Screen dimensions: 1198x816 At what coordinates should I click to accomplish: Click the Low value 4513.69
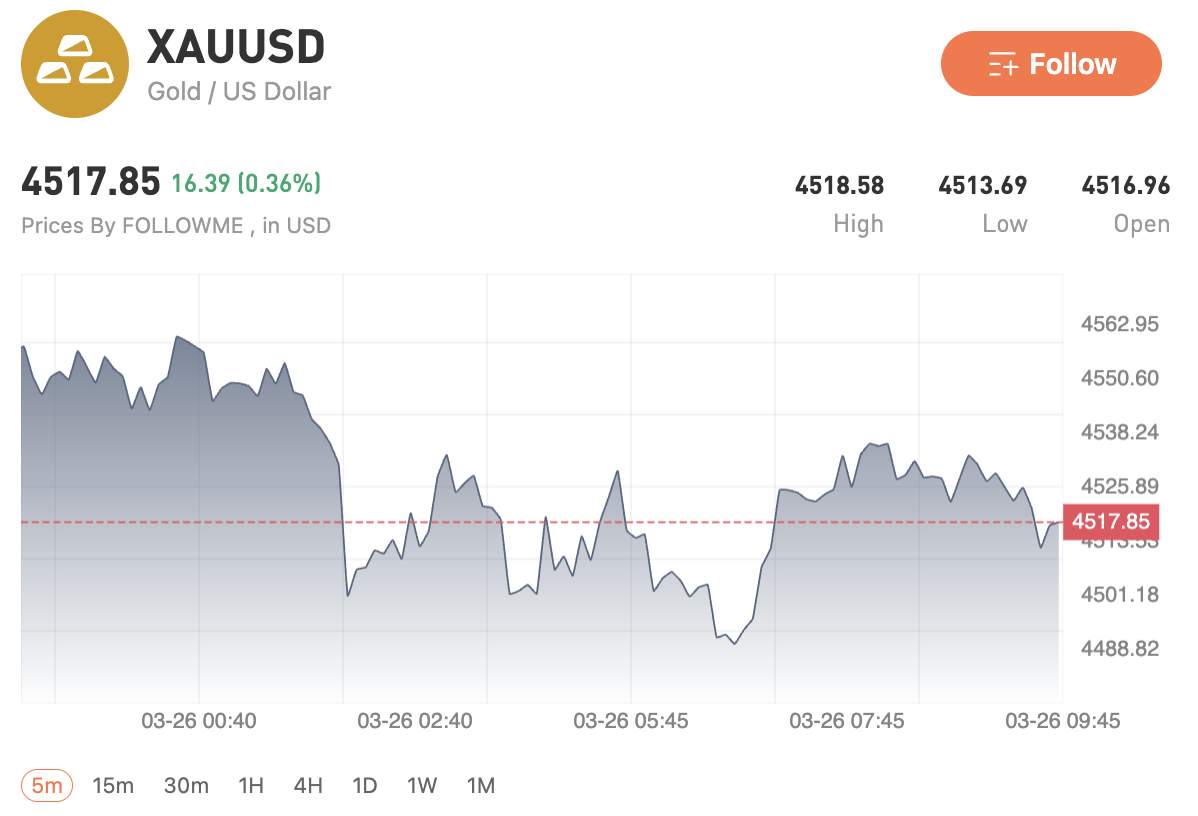coord(982,185)
